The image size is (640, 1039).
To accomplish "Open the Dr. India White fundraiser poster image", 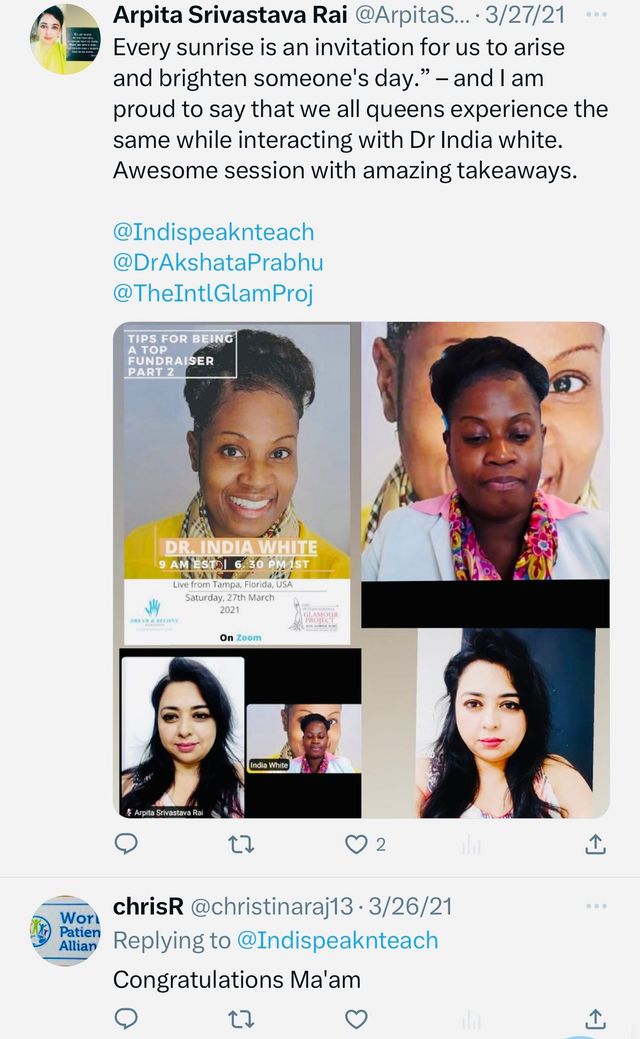I will tap(237, 484).
